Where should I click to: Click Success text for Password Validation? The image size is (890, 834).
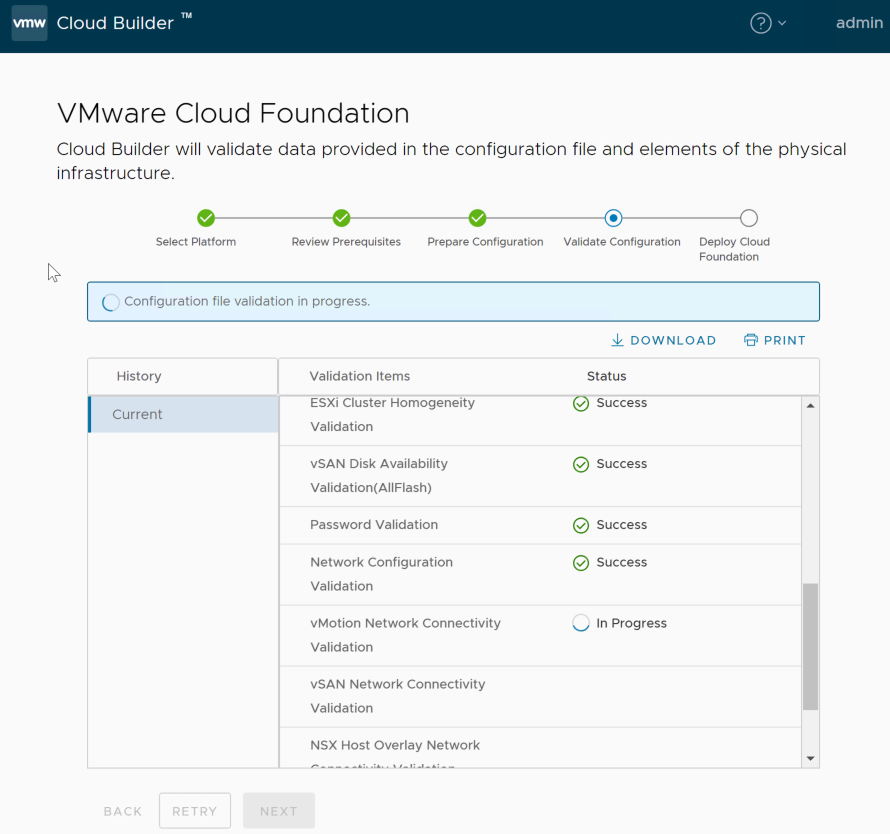click(x=622, y=525)
